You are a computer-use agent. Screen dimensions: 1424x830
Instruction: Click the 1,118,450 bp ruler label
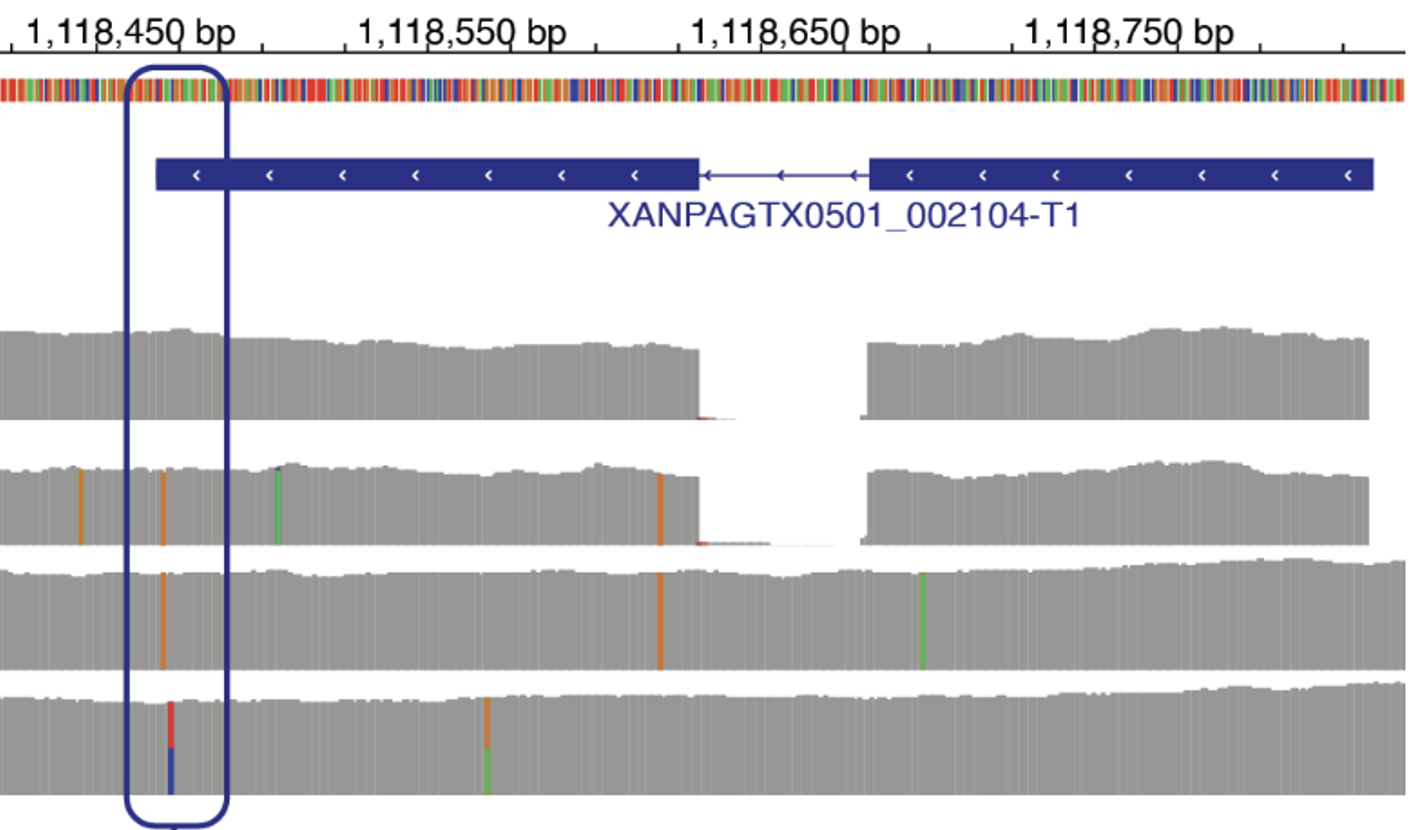128,33
